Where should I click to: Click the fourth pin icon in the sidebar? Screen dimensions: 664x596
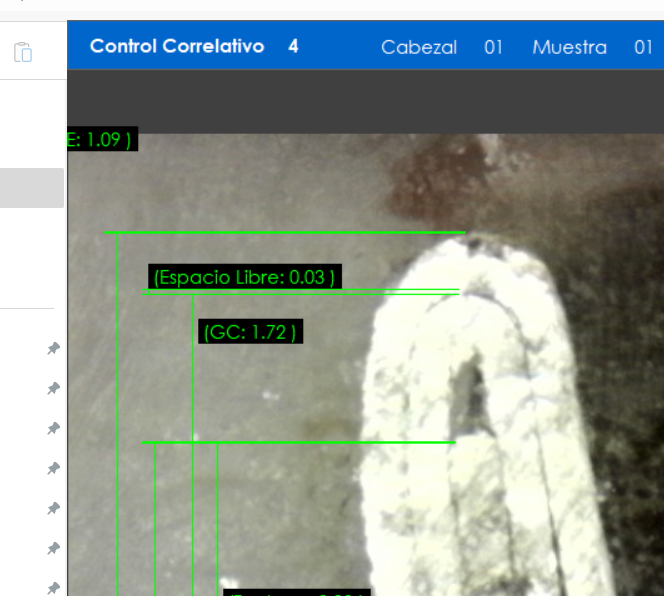tap(53, 468)
